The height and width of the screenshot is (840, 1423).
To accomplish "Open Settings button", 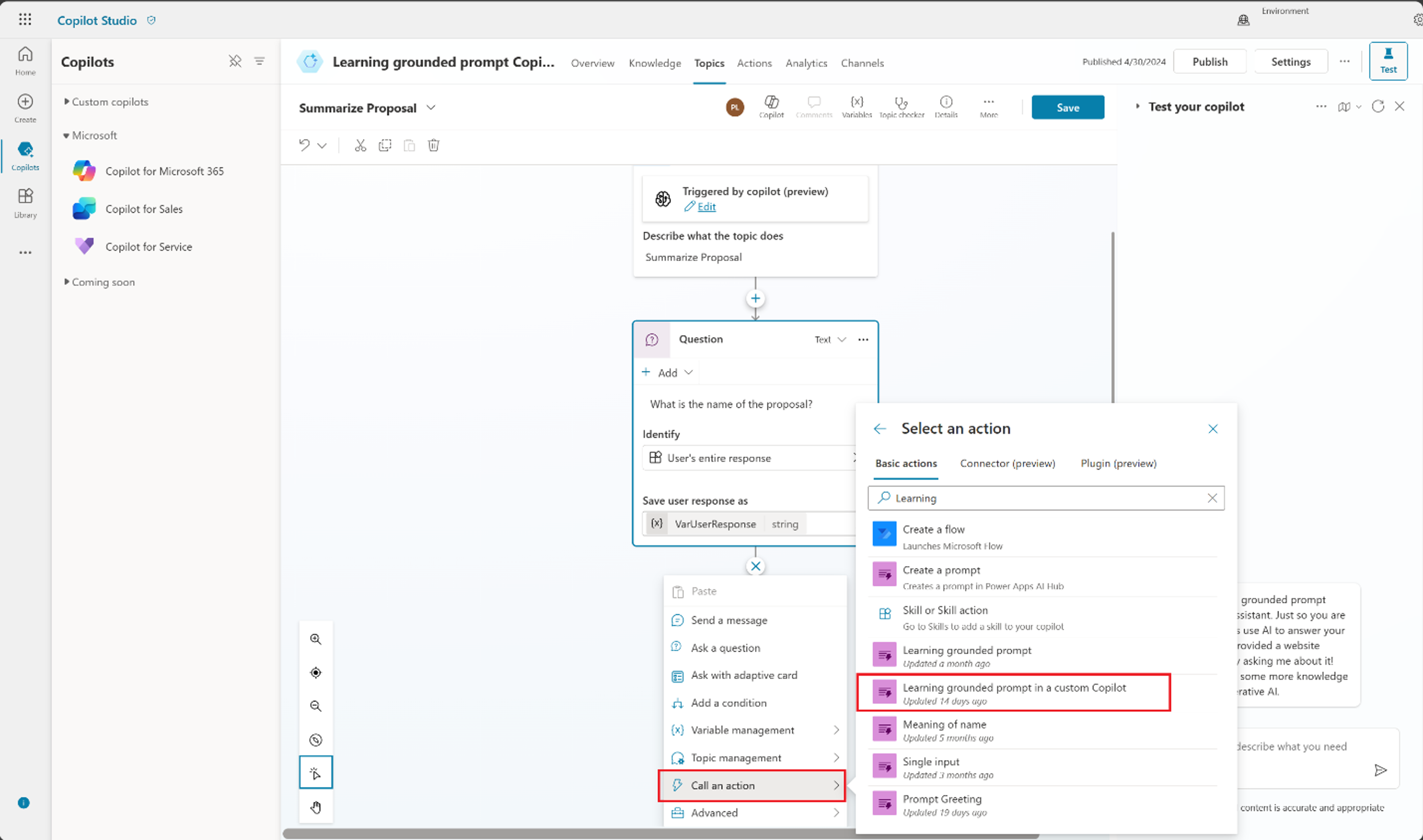I will coord(1291,62).
